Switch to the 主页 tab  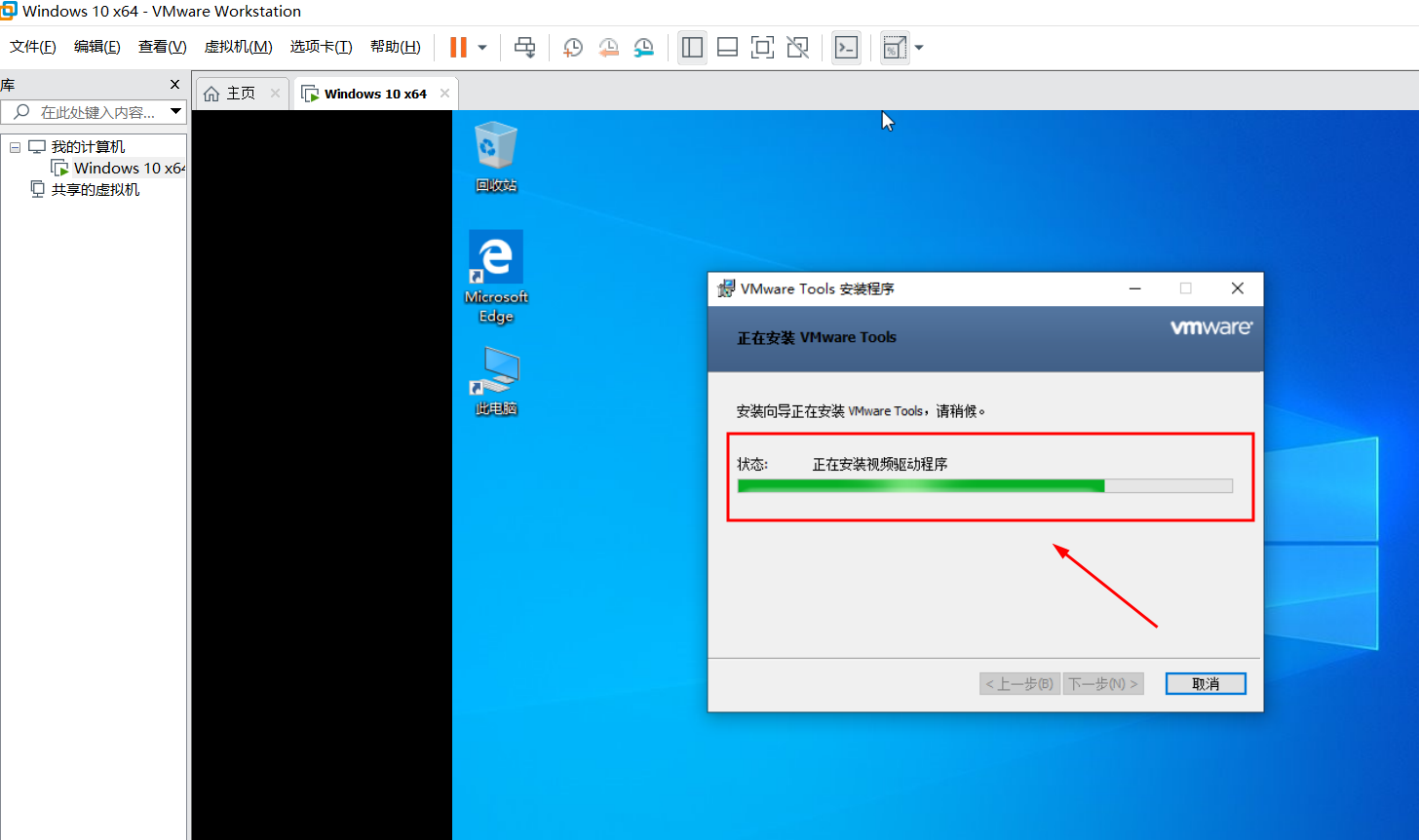(x=241, y=94)
